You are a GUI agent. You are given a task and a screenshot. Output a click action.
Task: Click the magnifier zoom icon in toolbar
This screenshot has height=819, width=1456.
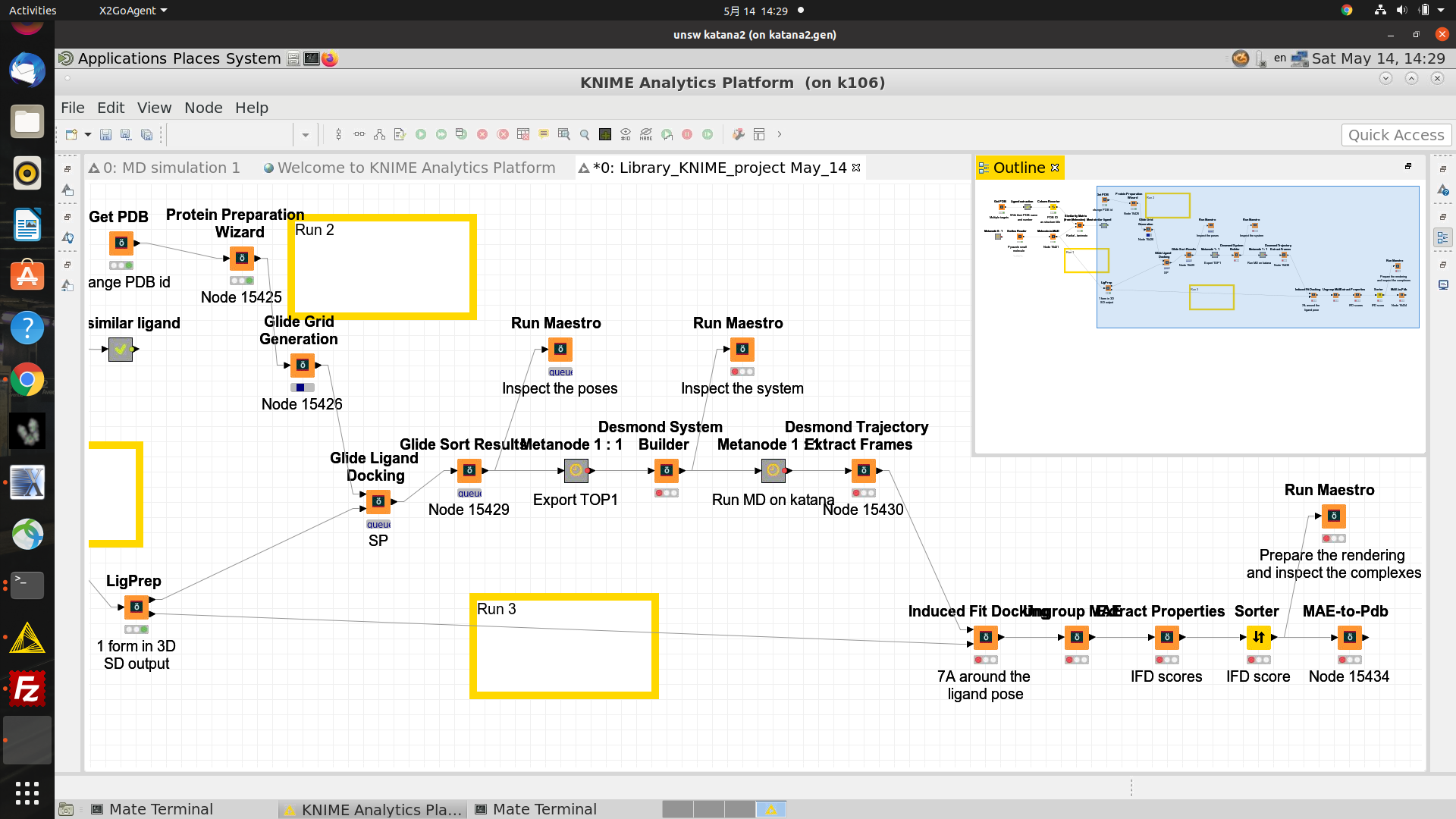point(585,134)
